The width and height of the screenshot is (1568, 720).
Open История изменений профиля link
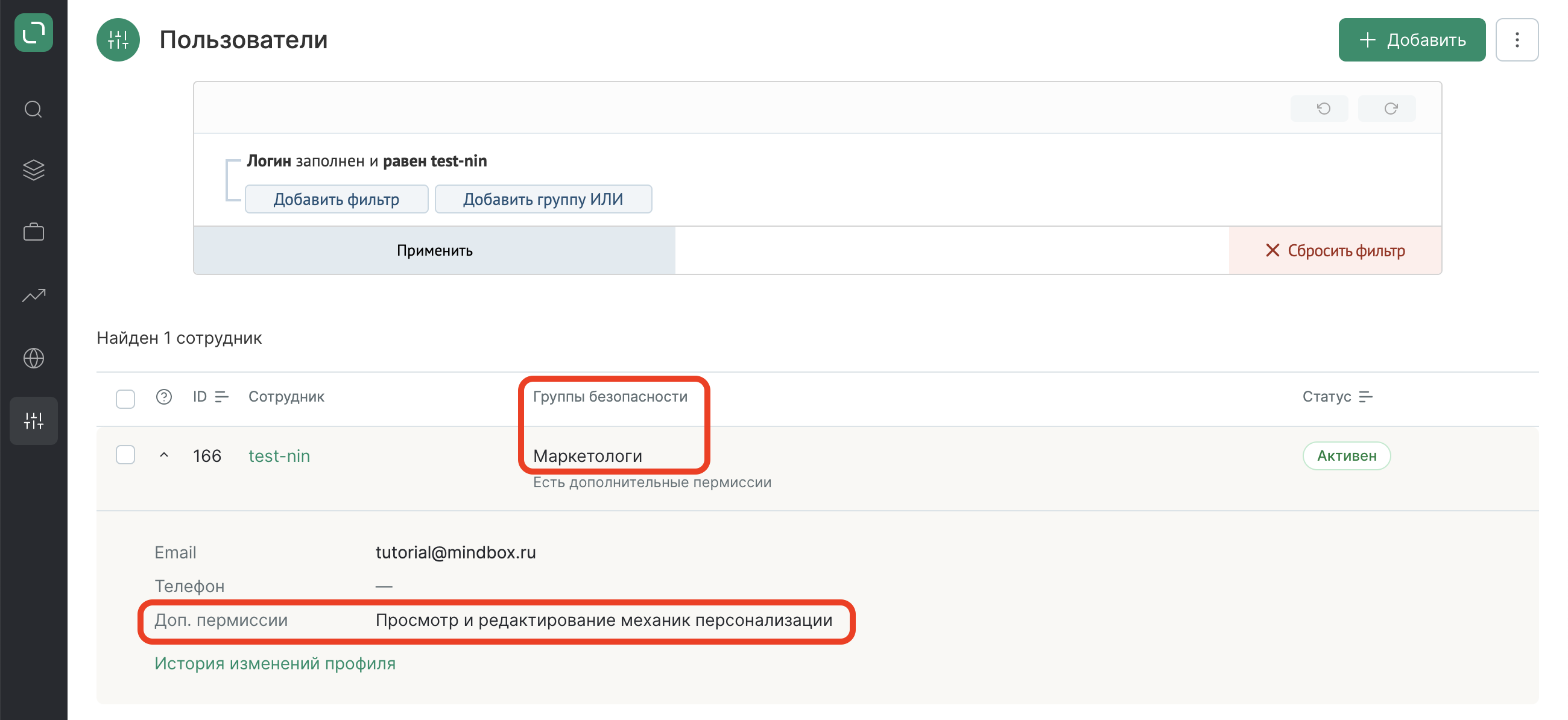(275, 663)
